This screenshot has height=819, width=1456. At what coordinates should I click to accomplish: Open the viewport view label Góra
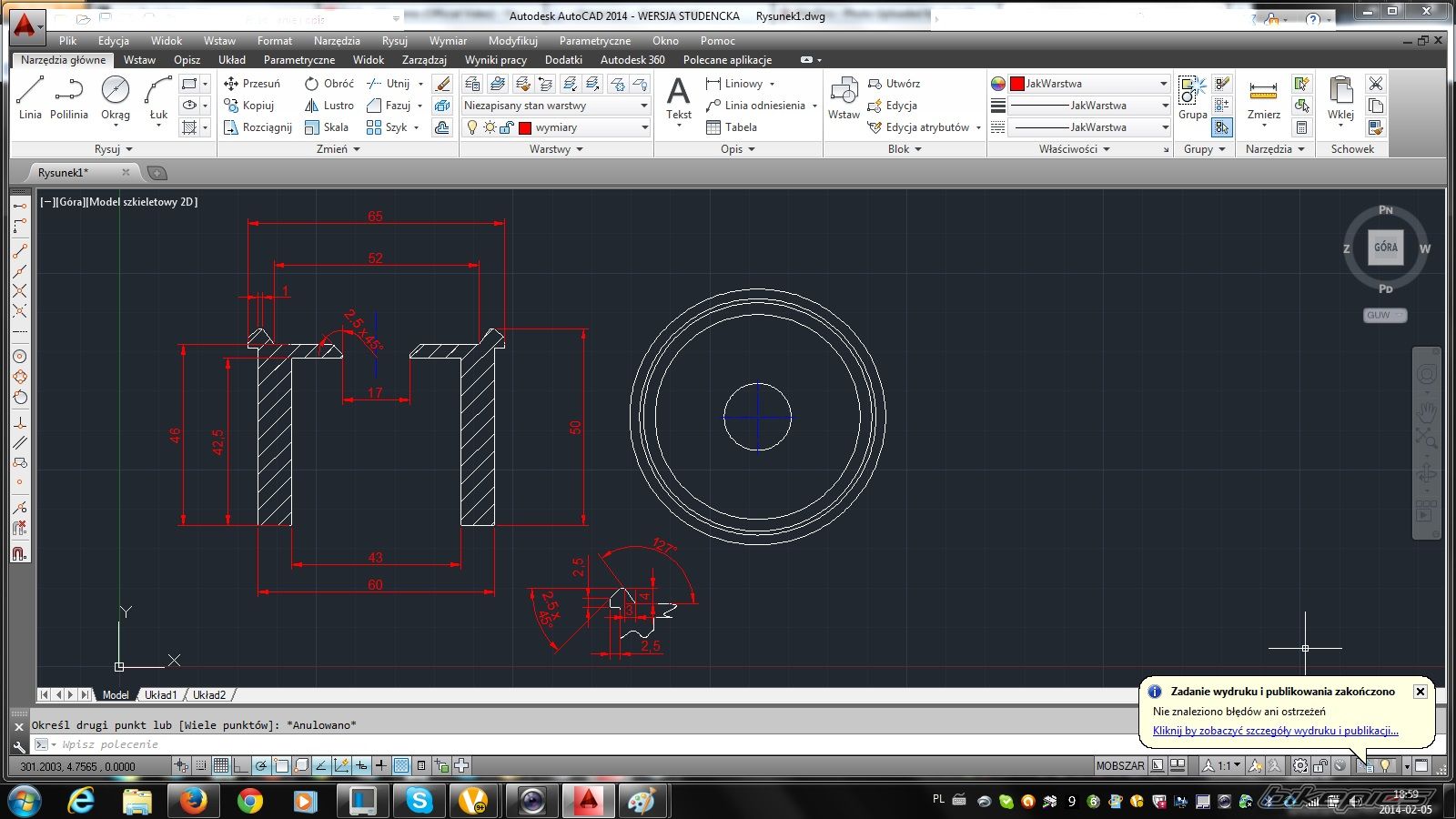click(71, 202)
